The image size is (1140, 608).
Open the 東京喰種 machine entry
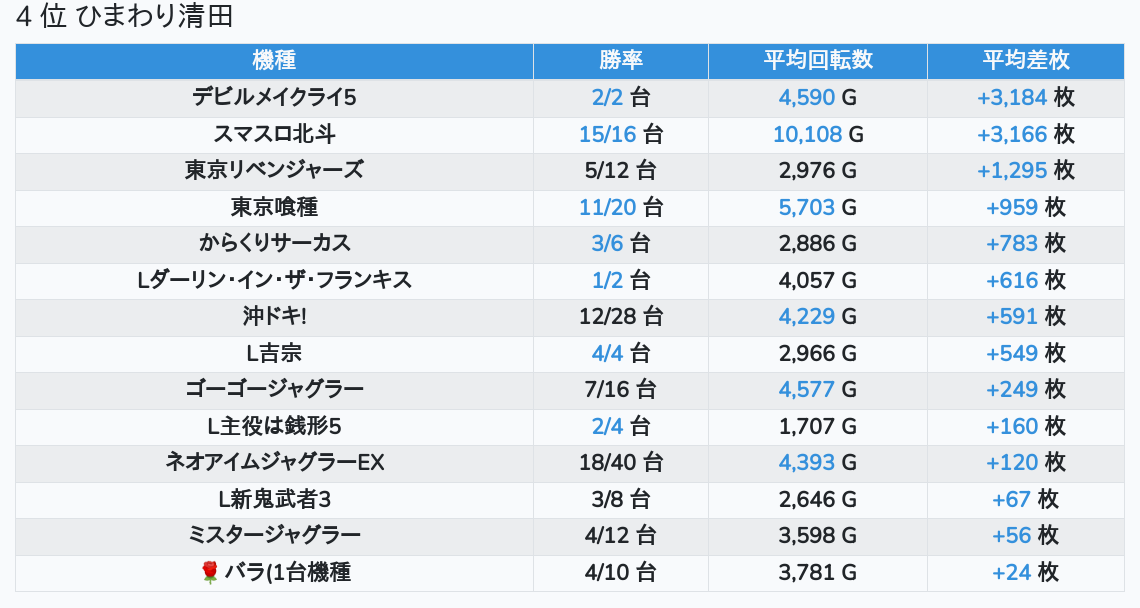tap(274, 207)
